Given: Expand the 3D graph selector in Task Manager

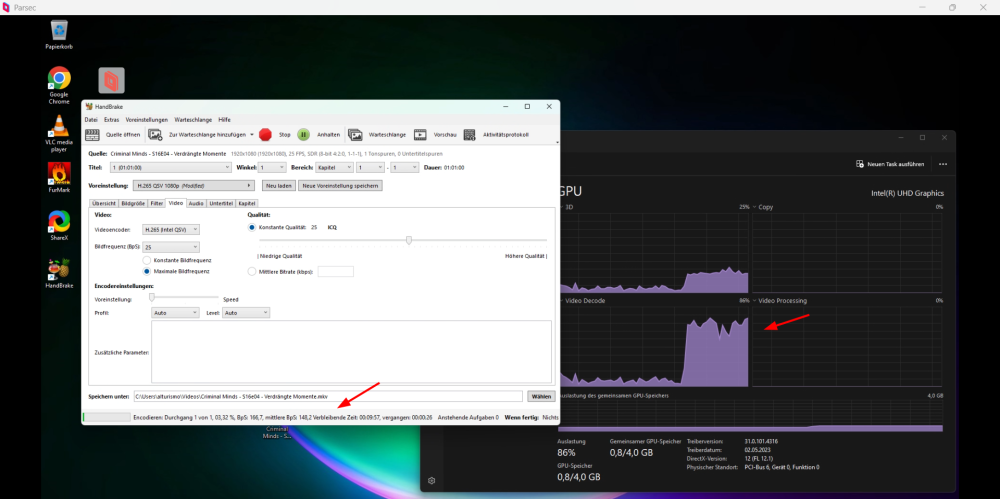Looking at the screenshot, I should 561,207.
